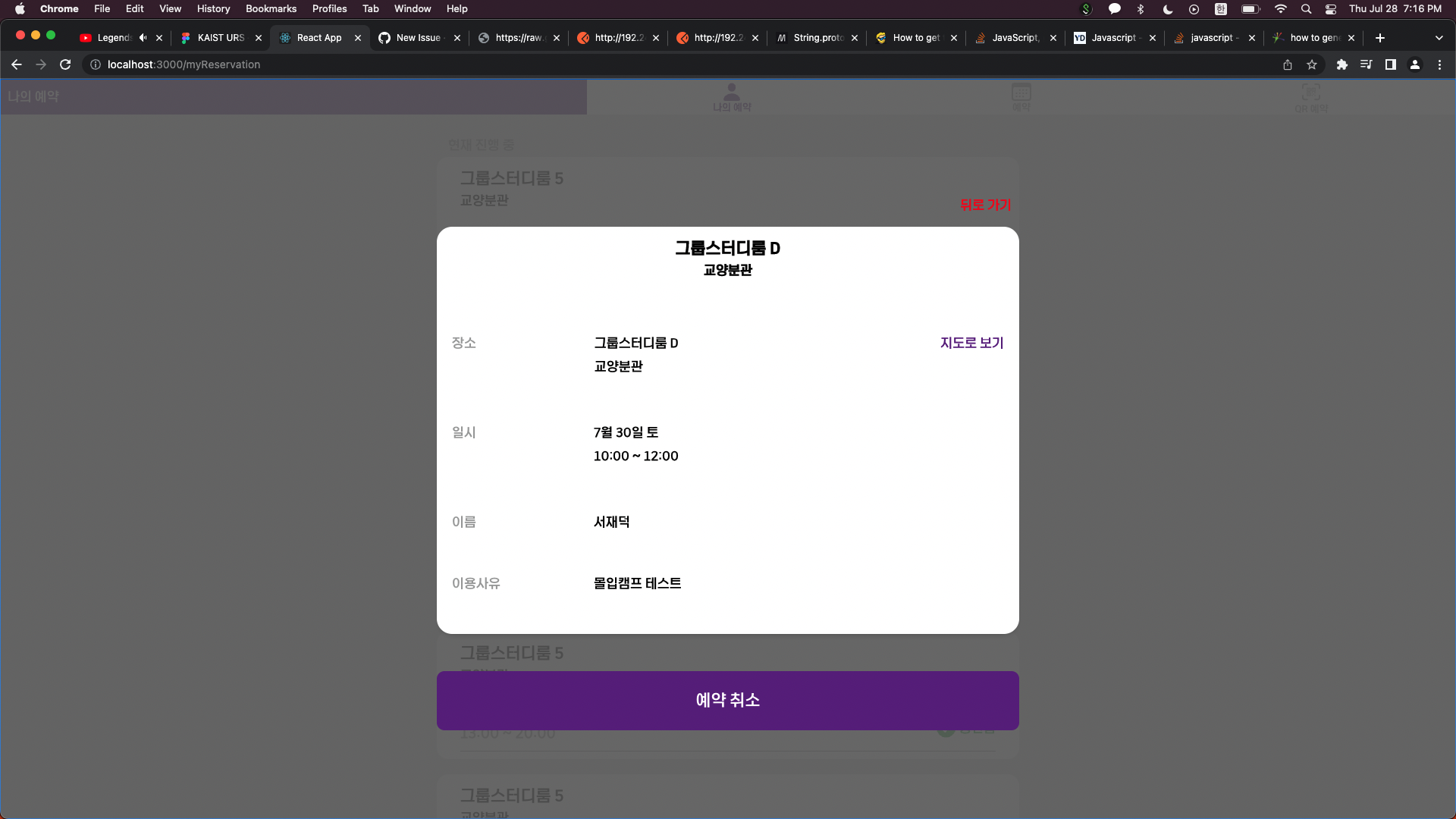Toggle Do Not Disturb moon icon
1456x819 pixels.
1167,9
